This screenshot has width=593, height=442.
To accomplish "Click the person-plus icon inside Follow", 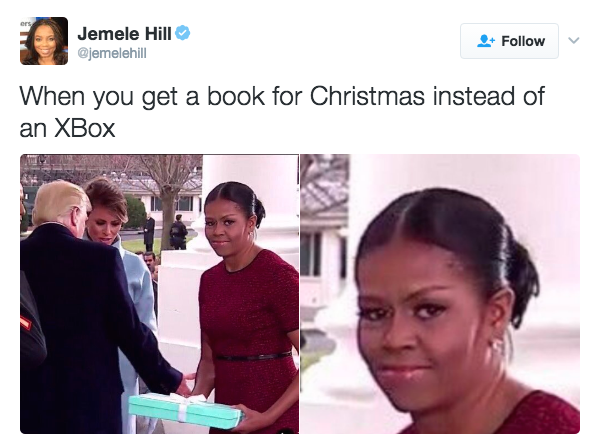I will pyautogui.click(x=486, y=41).
